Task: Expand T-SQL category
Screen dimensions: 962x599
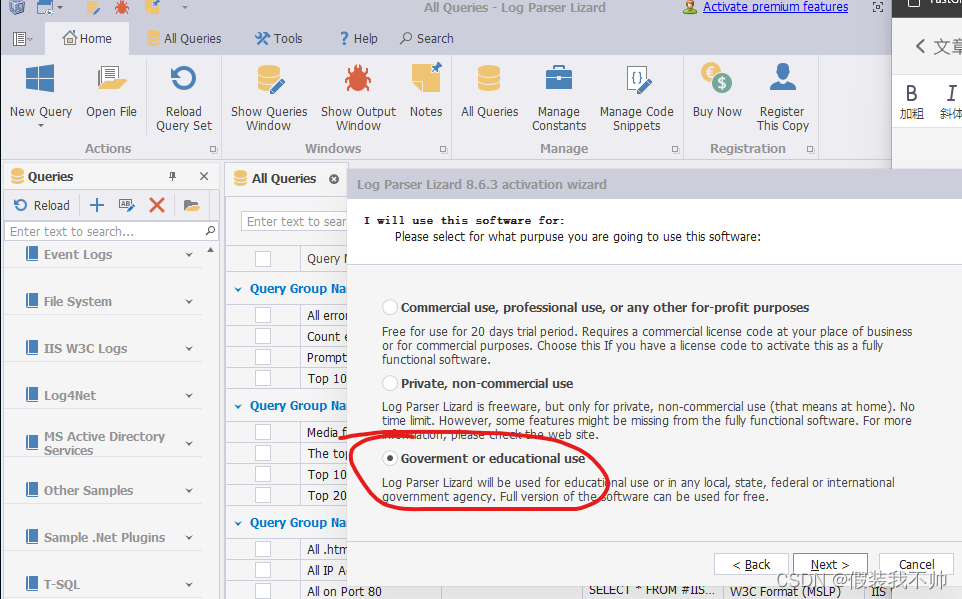Action: tap(189, 585)
